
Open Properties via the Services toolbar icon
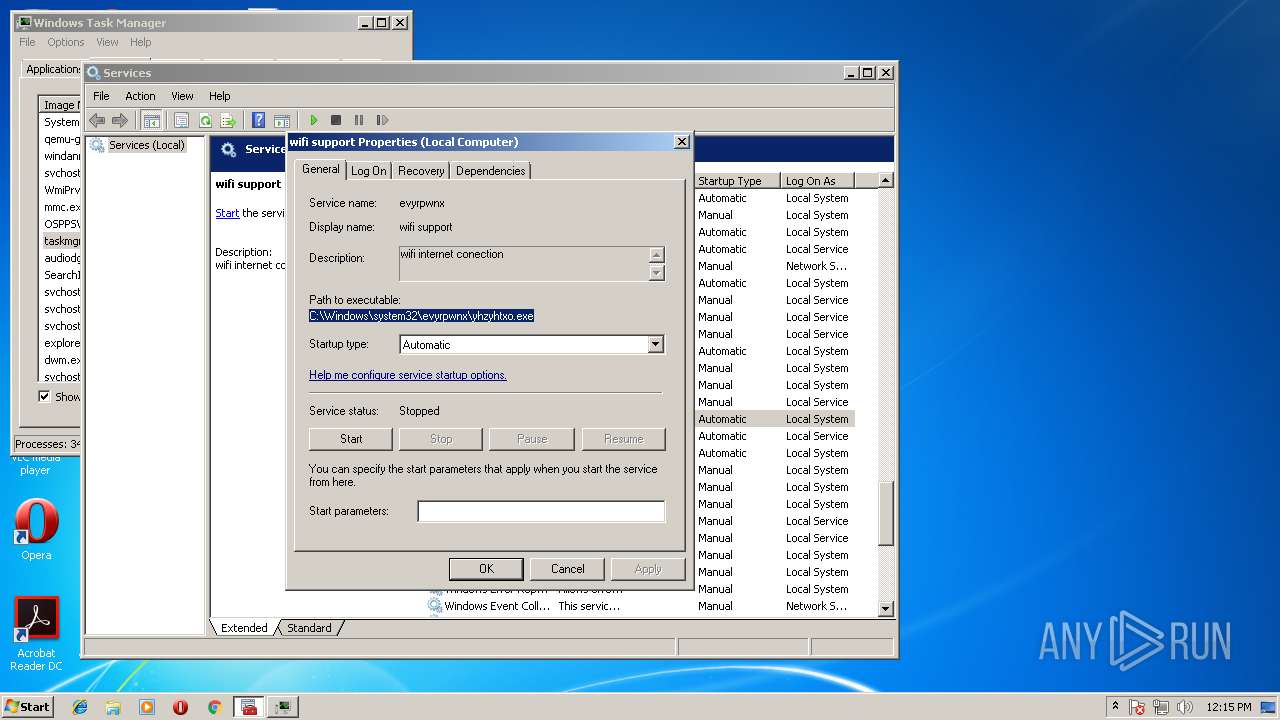(181, 120)
